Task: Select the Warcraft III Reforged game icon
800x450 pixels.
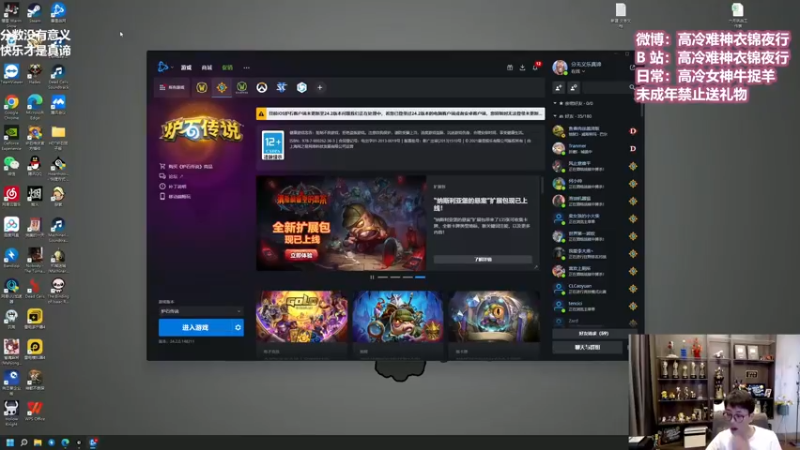Action: click(241, 88)
